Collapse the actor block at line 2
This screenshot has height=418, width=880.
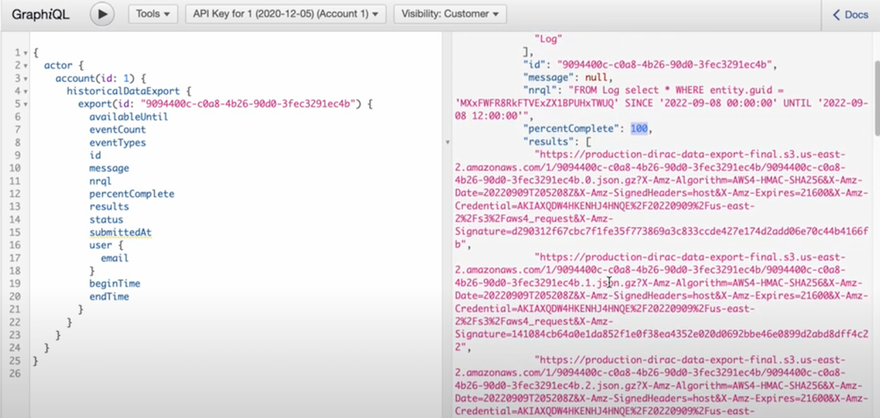click(x=26, y=66)
